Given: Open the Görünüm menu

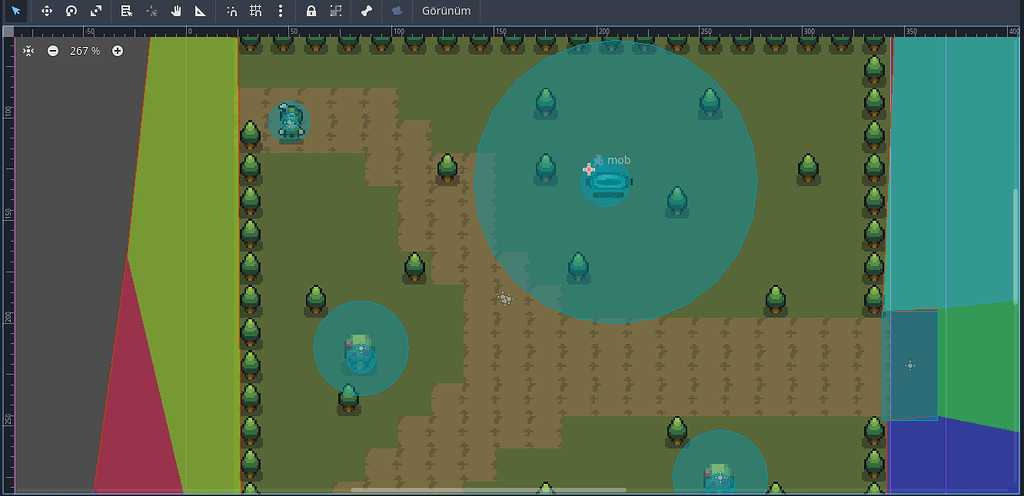Looking at the screenshot, I should (446, 11).
